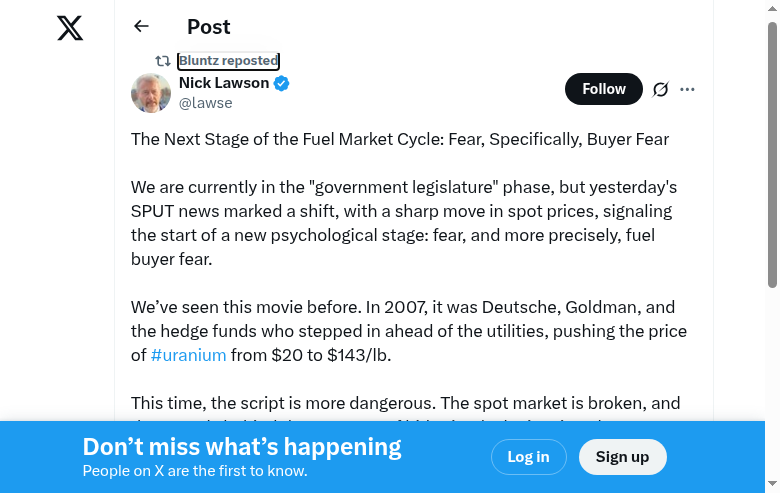The height and width of the screenshot is (493, 780).
Task: Click the "Post" header title
Action: tap(209, 27)
